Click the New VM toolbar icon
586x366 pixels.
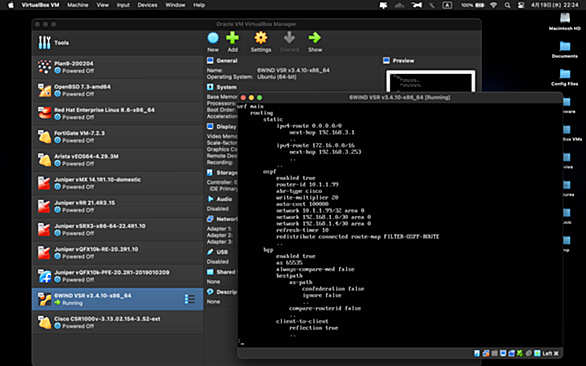point(213,38)
